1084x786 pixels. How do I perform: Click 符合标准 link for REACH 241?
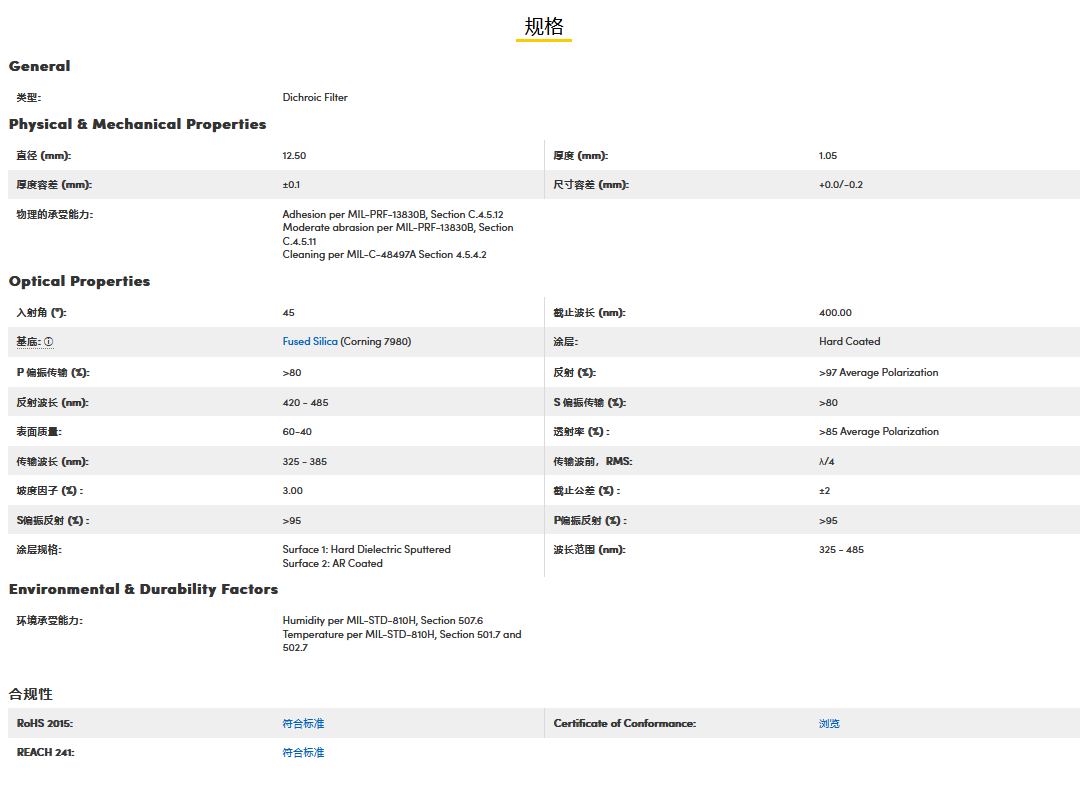(x=303, y=752)
